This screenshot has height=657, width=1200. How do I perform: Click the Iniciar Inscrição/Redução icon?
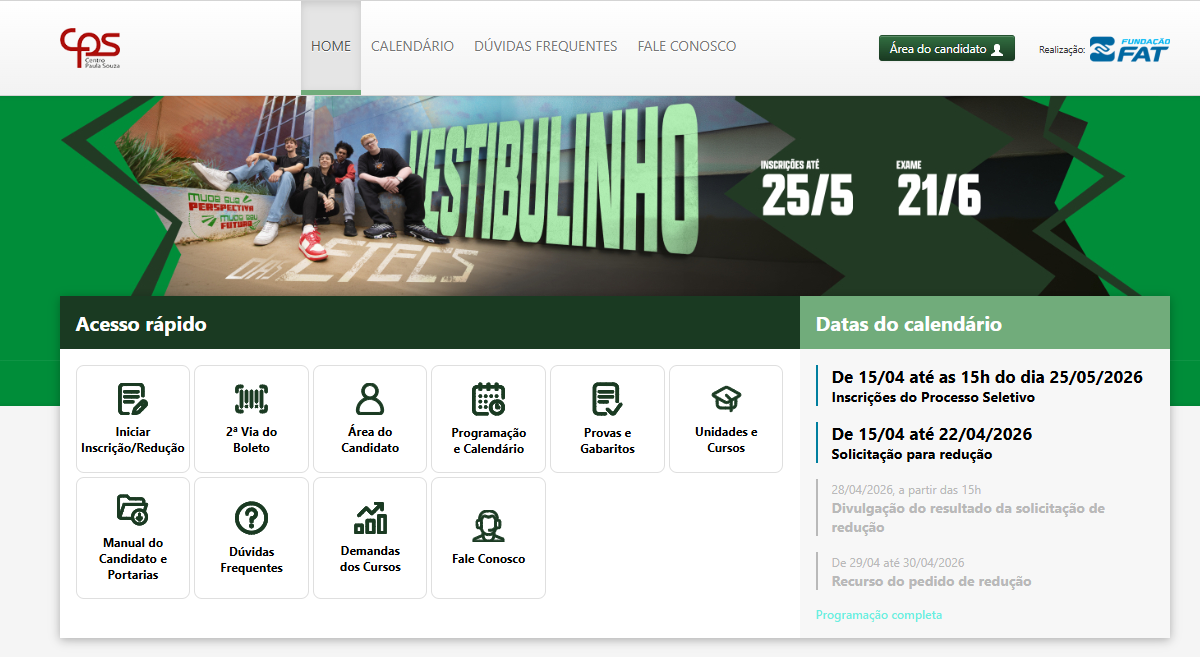point(132,399)
